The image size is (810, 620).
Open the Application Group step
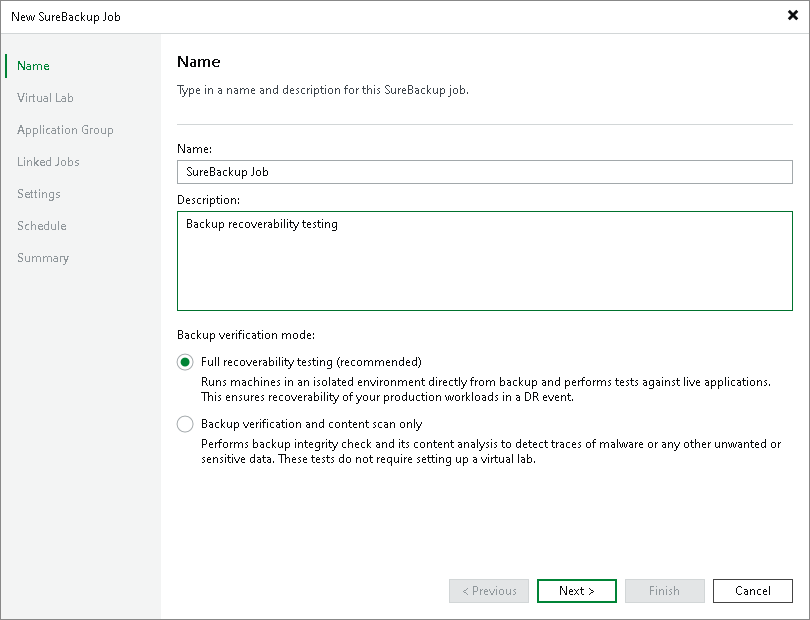[65, 129]
